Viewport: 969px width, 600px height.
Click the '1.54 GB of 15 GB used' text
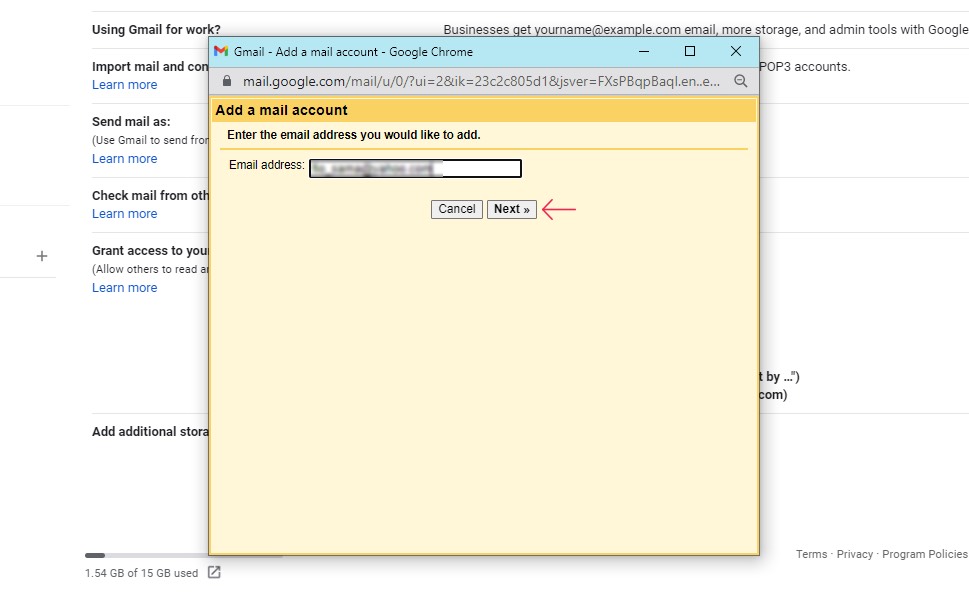(x=142, y=573)
